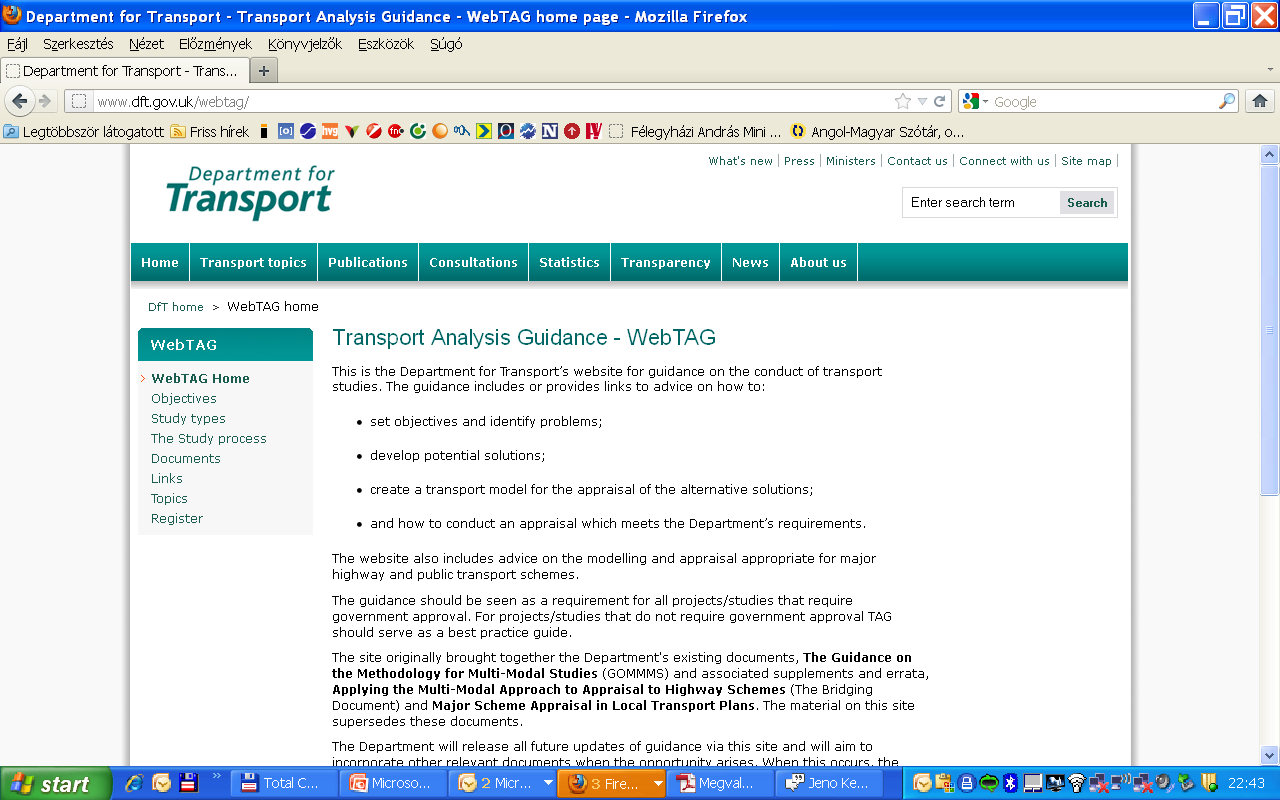Open the Eszközök menu
The image size is (1280, 800).
385,44
